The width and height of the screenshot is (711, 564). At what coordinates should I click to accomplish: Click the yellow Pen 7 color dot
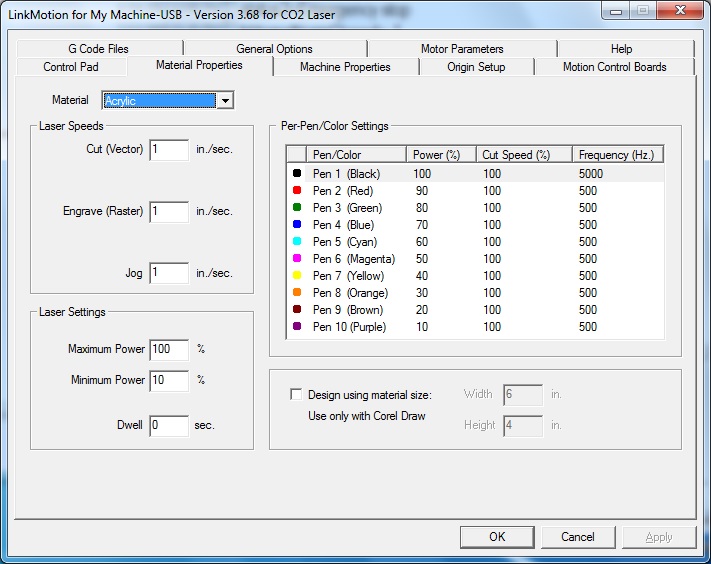click(297, 276)
